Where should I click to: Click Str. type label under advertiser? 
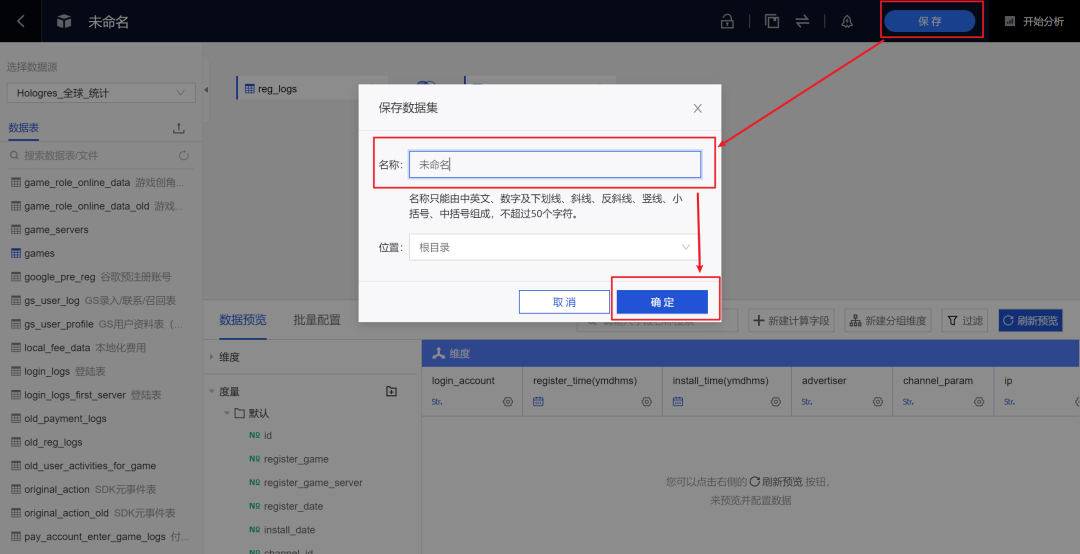[x=807, y=402]
